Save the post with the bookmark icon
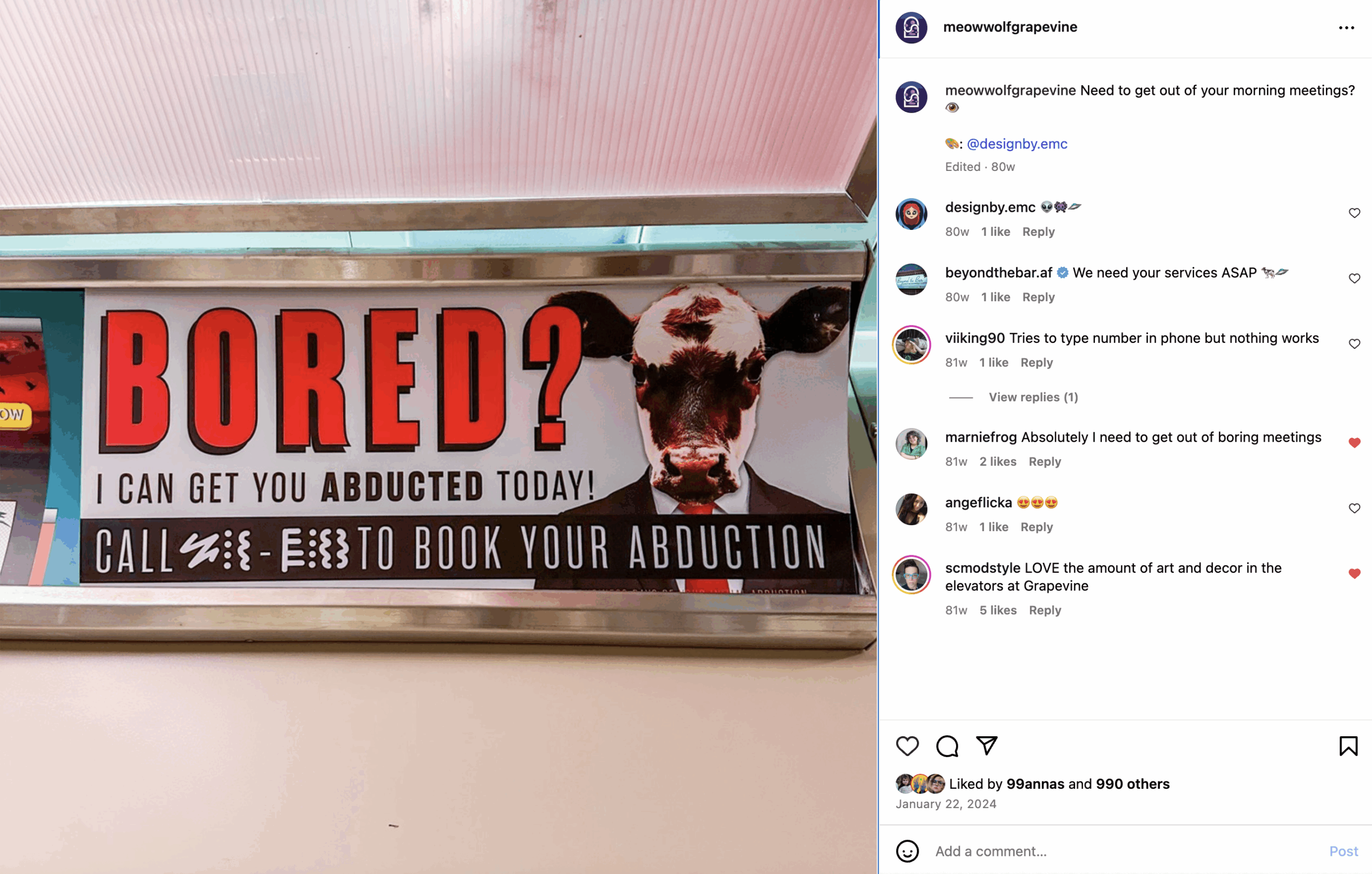Image resolution: width=1372 pixels, height=874 pixels. coord(1348,746)
